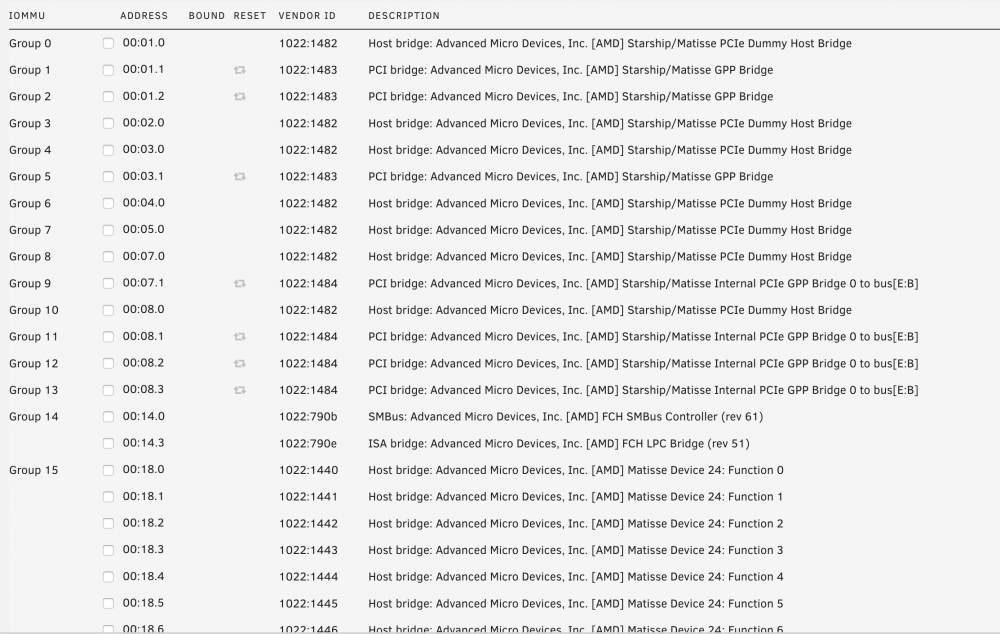
Task: Click reset icon for address 00:01.2
Action: pos(240,97)
